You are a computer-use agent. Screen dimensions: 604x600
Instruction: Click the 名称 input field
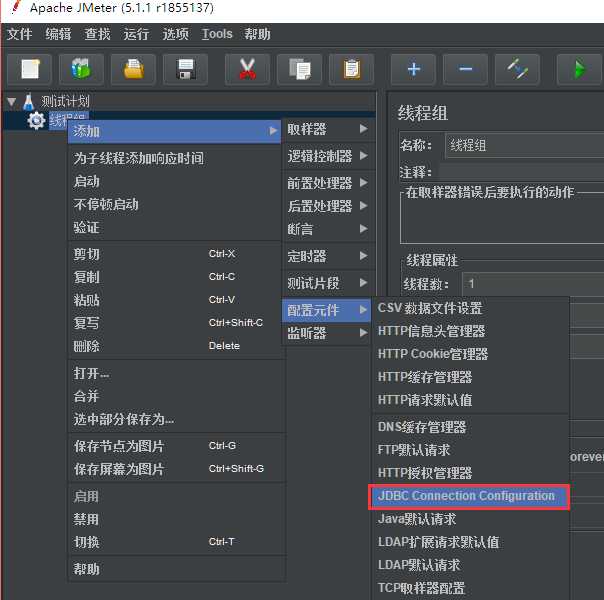click(x=524, y=146)
